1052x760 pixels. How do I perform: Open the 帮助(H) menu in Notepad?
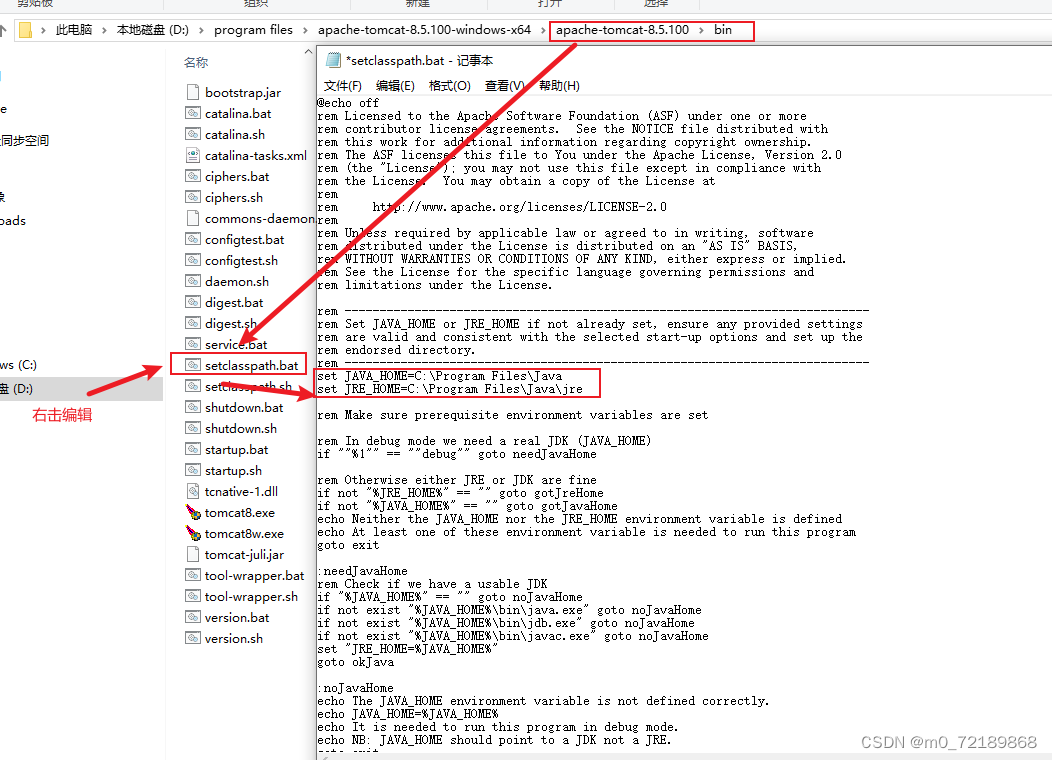click(x=559, y=85)
